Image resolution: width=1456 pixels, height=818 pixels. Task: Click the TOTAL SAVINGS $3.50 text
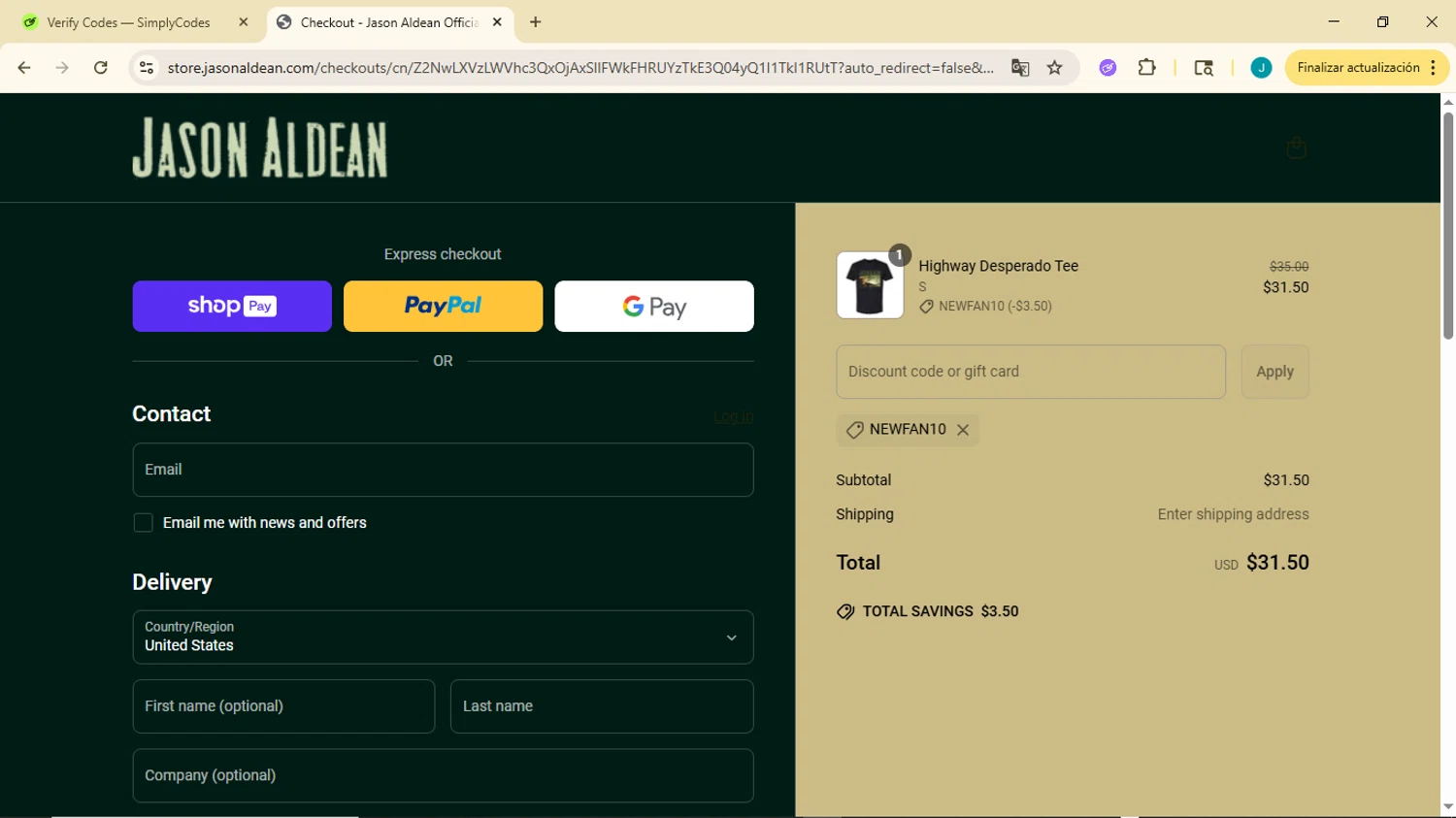point(928,611)
